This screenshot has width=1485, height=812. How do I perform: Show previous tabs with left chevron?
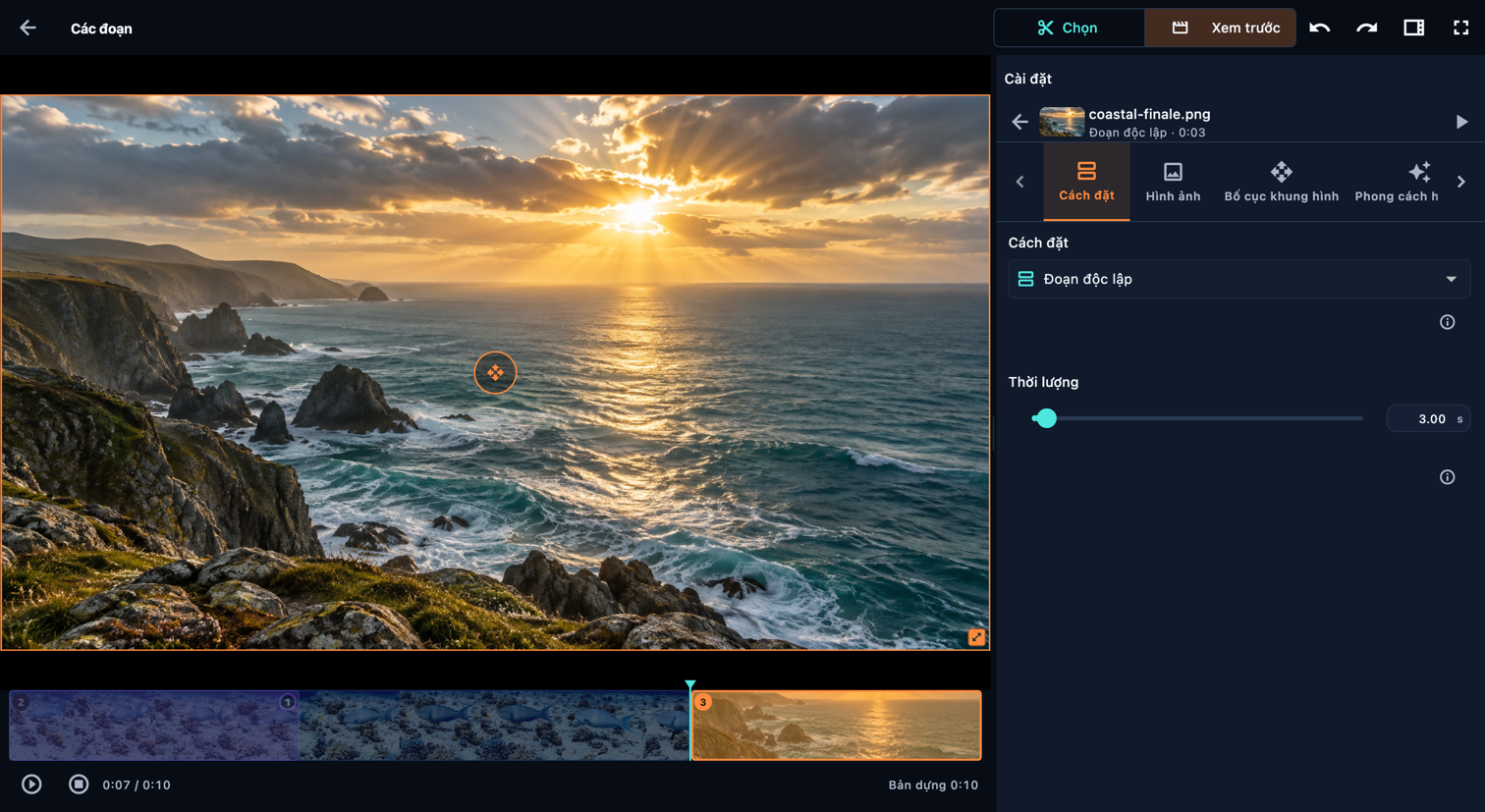click(1019, 182)
